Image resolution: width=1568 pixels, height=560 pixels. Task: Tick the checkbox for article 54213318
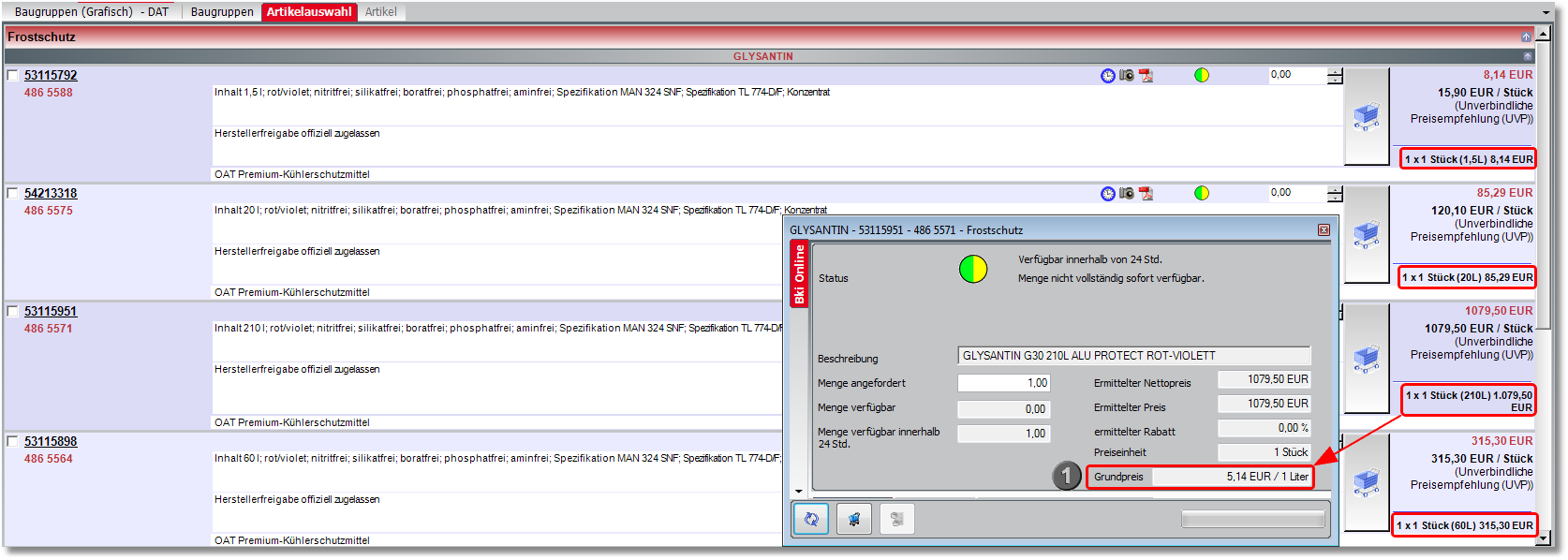coord(13,193)
